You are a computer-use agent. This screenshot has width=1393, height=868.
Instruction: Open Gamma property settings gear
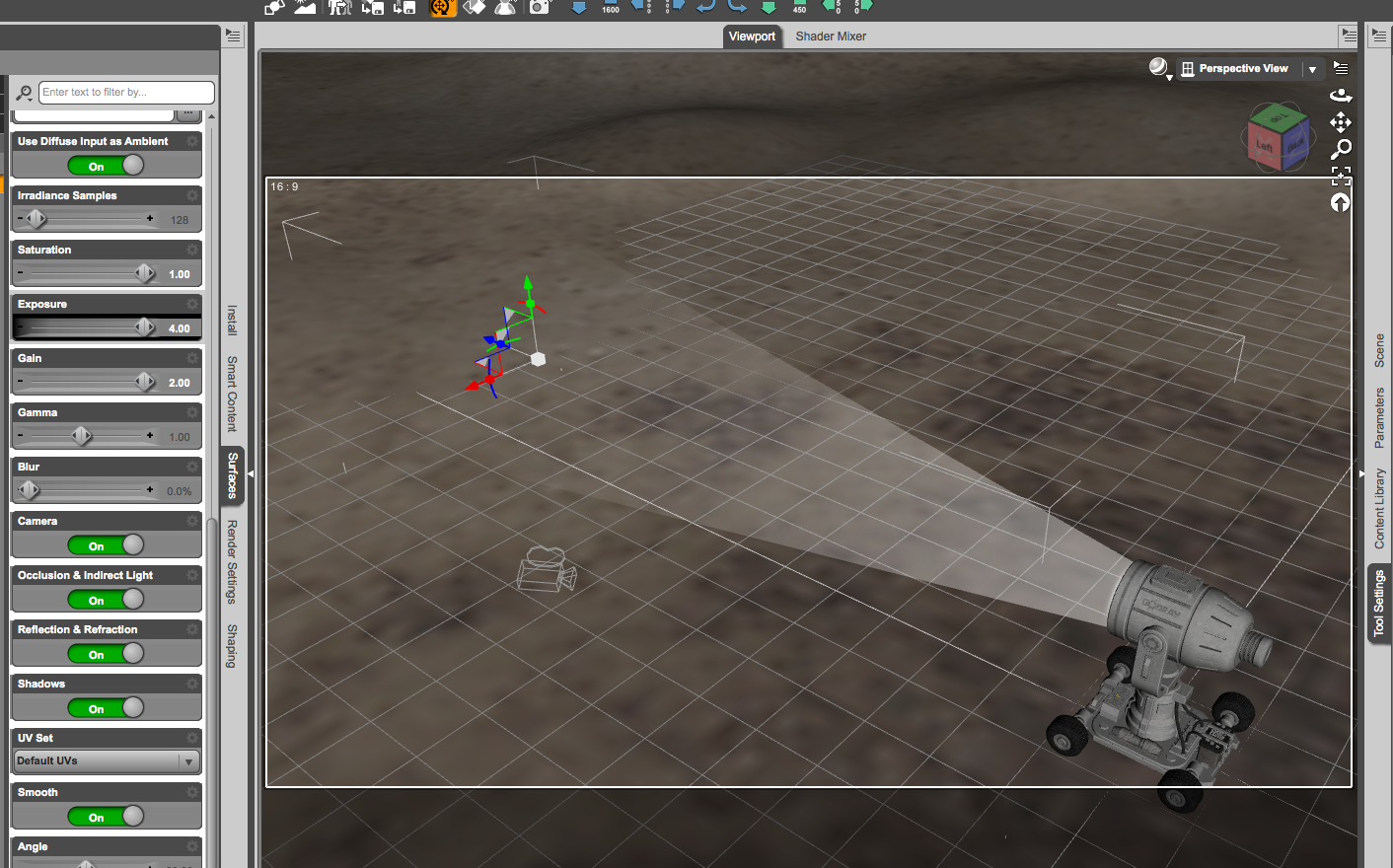192,412
